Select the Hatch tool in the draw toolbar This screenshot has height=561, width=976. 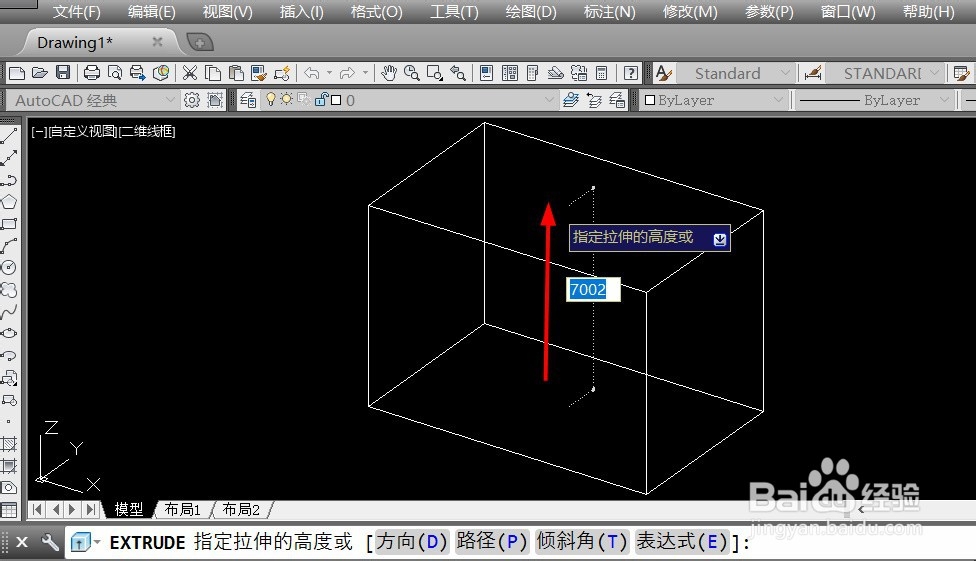point(9,444)
